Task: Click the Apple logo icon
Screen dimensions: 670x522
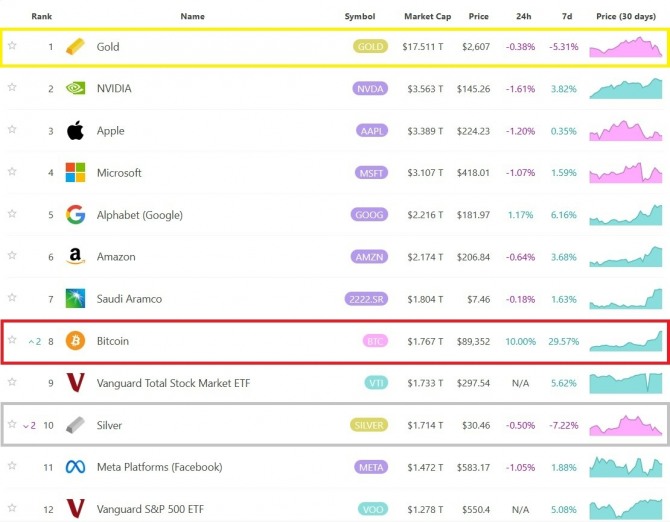Action: coord(75,130)
